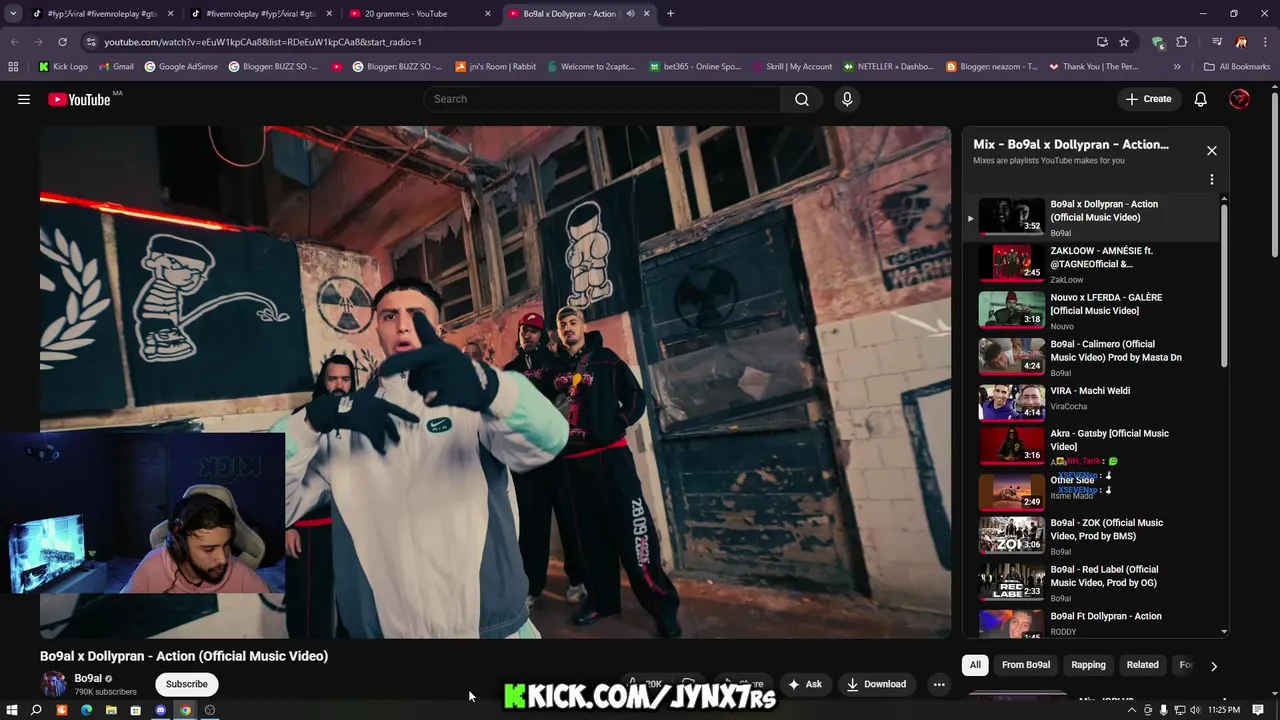
Task: Click the Create button
Action: 1148,99
